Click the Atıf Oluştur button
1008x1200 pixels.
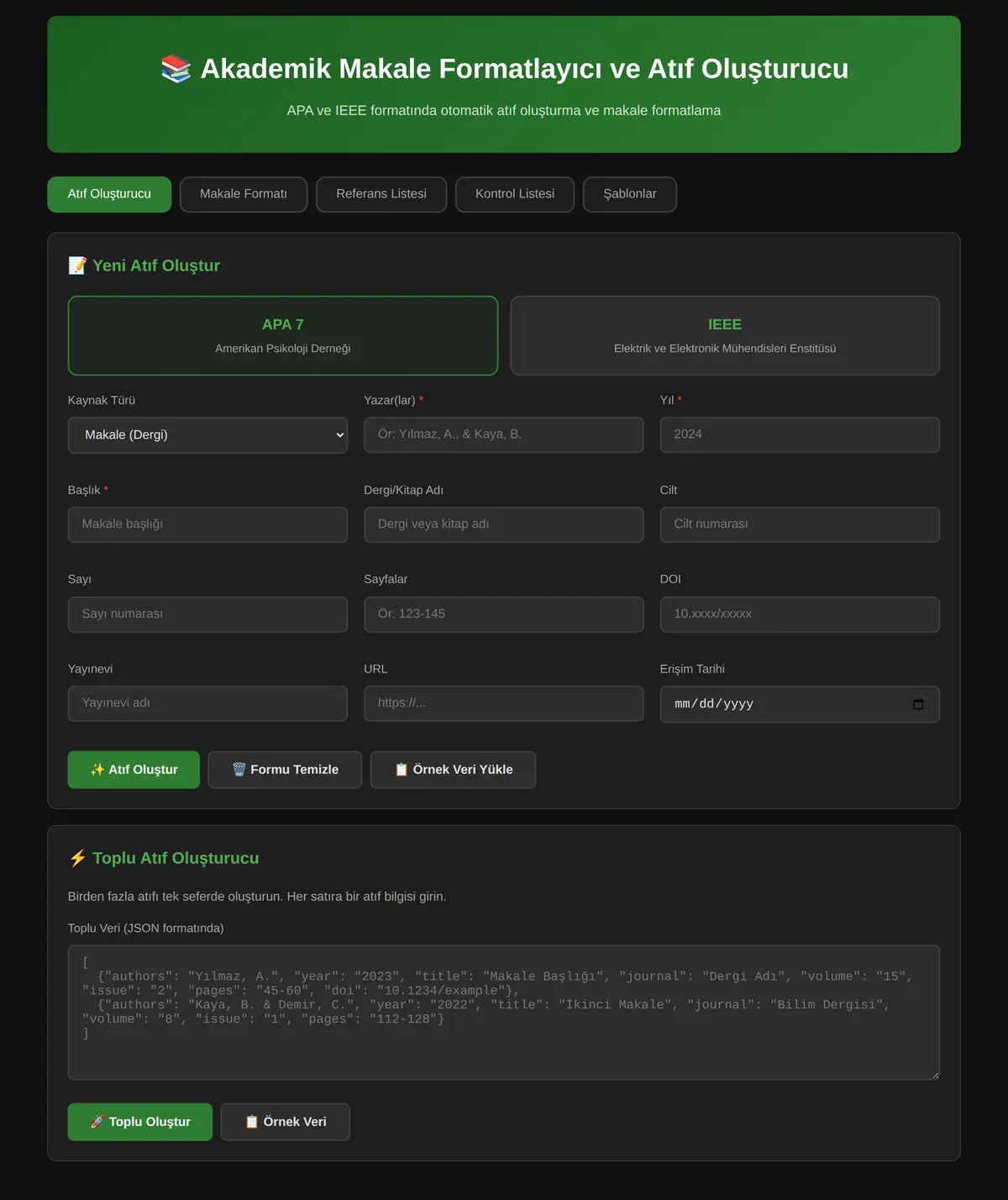pos(134,770)
